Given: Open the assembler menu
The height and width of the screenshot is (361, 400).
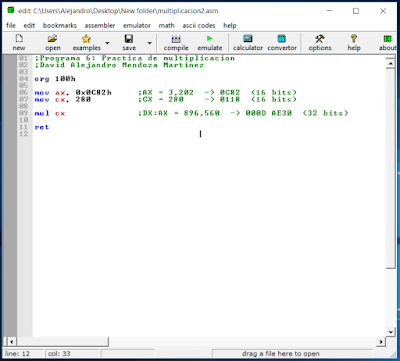Looking at the screenshot, I should tap(100, 25).
